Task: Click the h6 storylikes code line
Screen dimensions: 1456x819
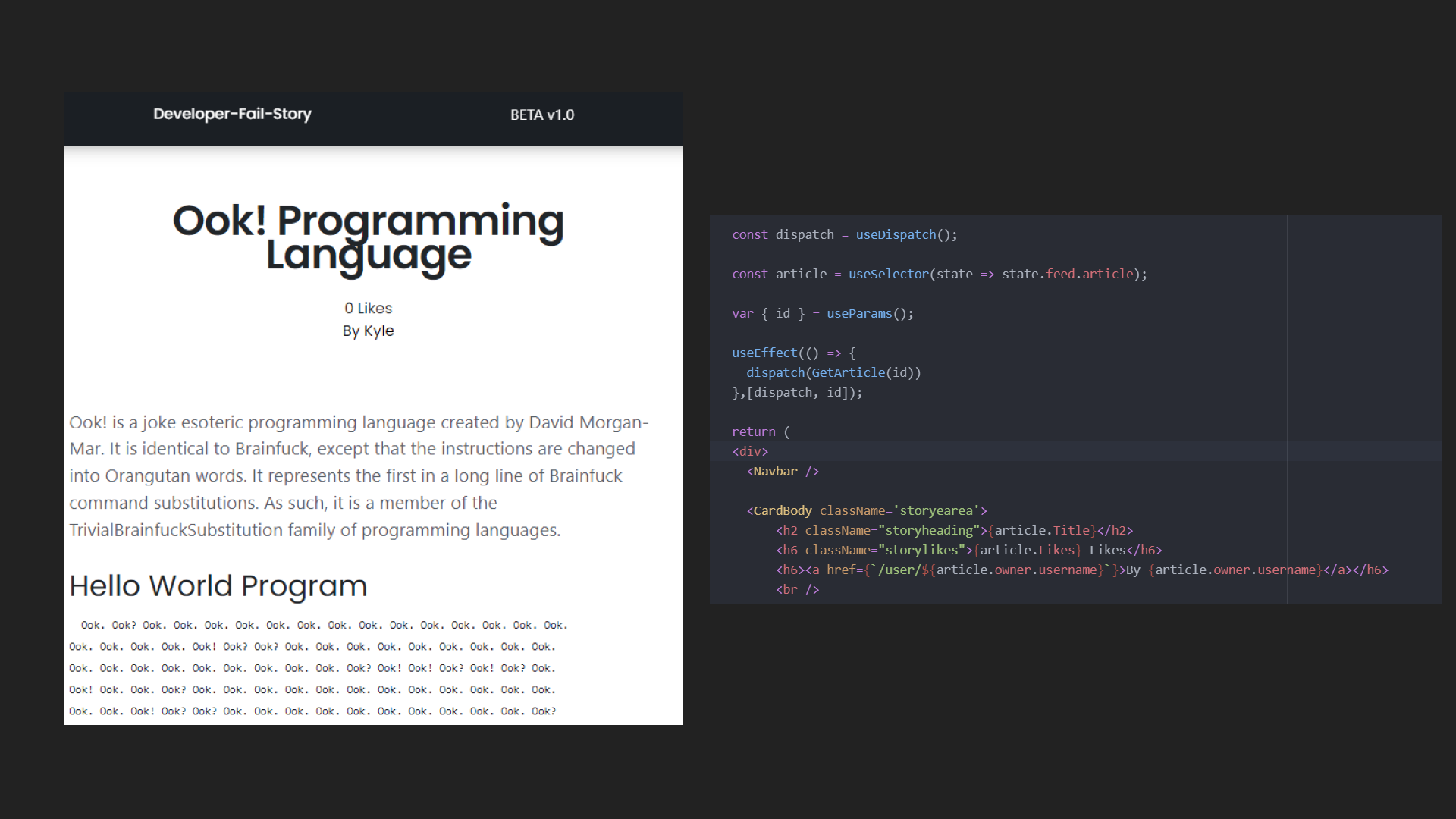Action: coord(969,550)
